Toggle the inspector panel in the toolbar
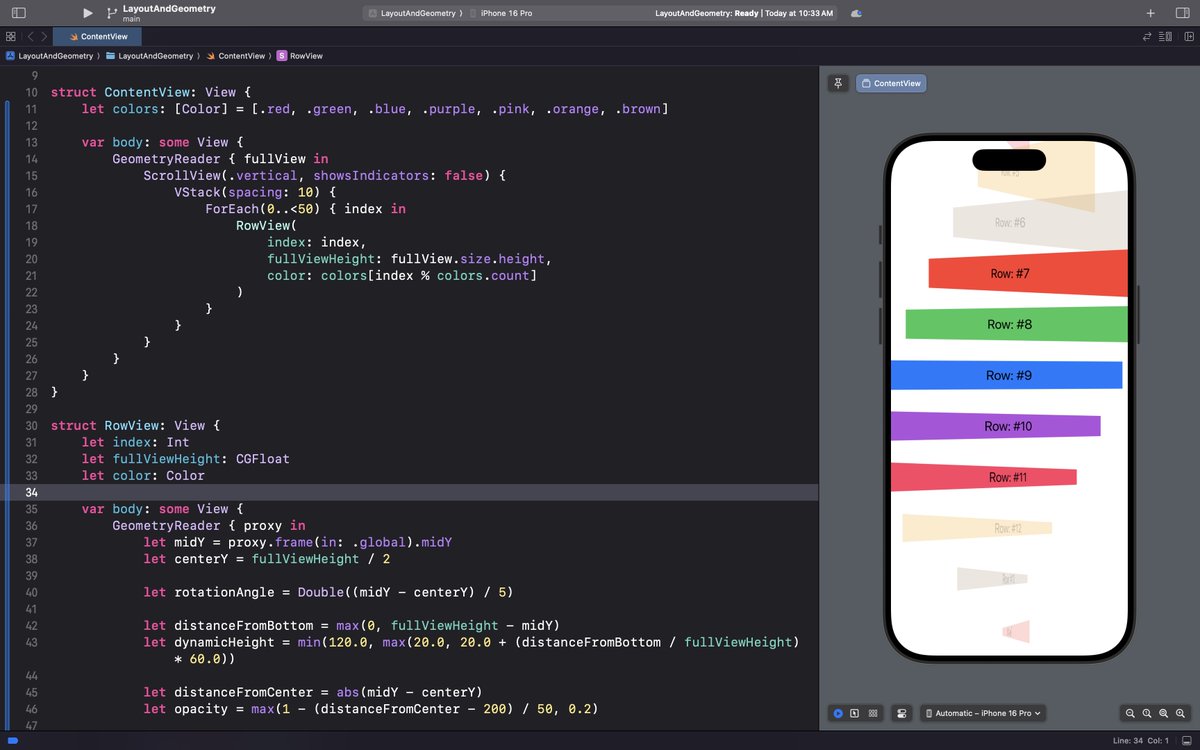1200x750 pixels. pos(1181,13)
